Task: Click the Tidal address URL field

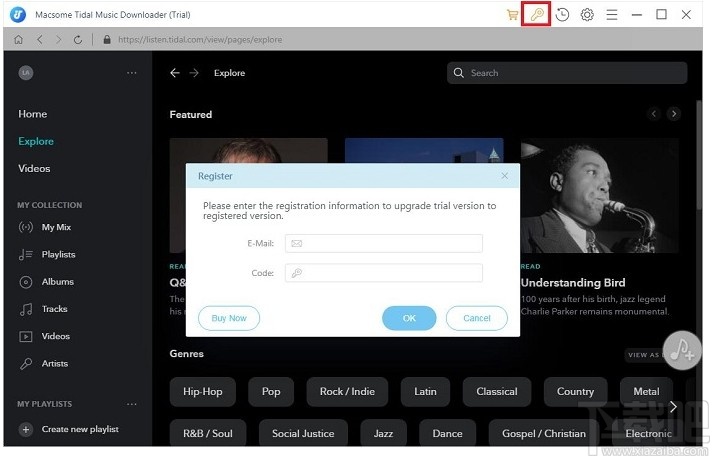Action: point(200,40)
